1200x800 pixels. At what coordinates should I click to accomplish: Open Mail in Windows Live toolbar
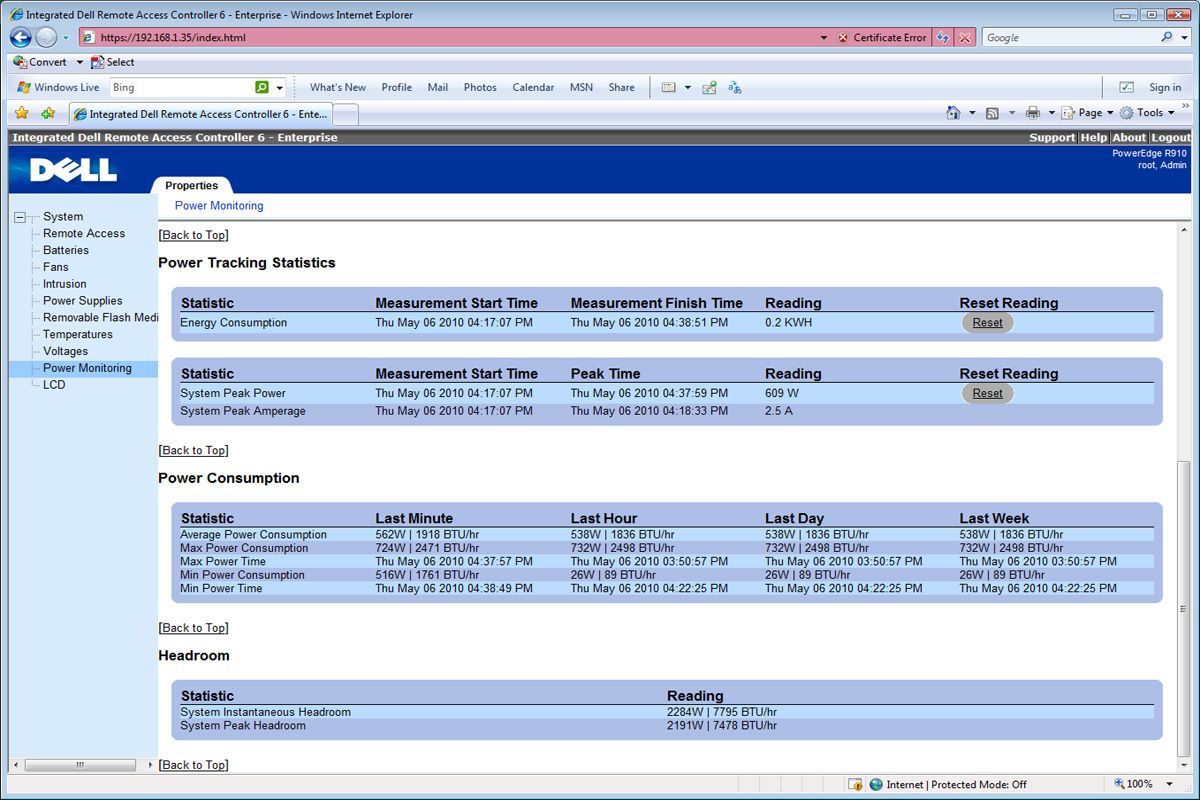pos(438,87)
